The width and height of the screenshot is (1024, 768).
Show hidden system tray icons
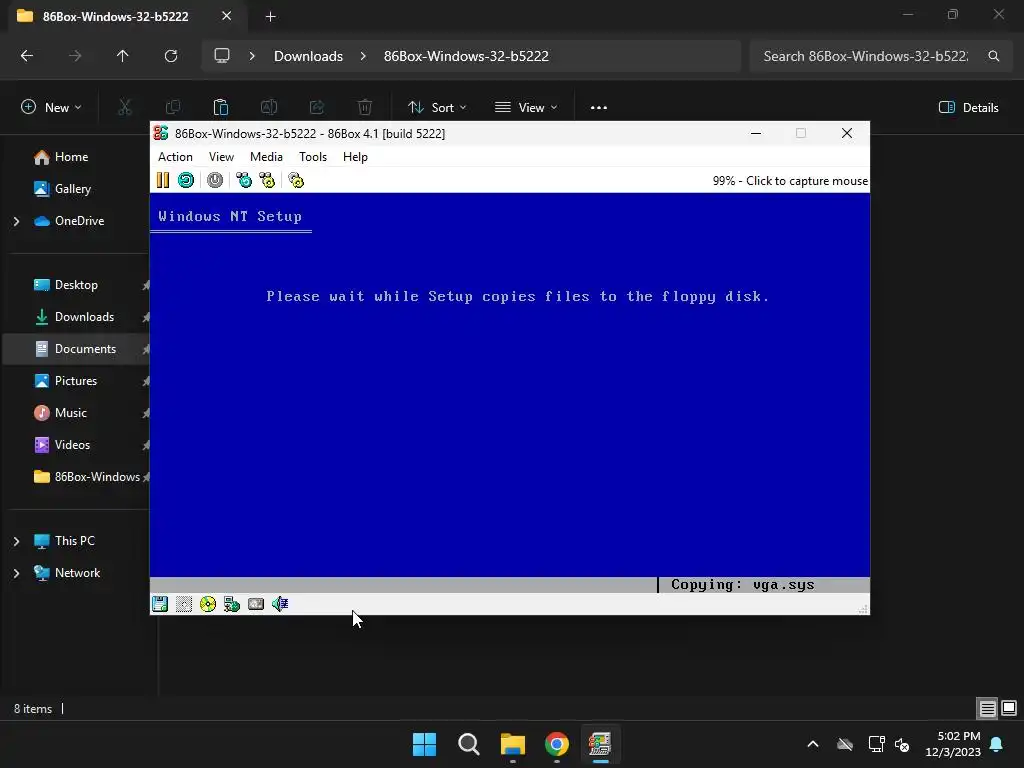[x=813, y=744]
